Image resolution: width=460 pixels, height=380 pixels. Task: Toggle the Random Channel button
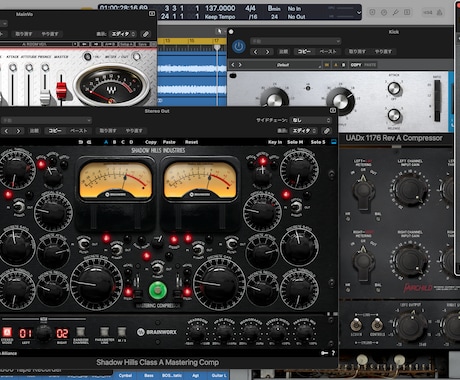pos(80,332)
